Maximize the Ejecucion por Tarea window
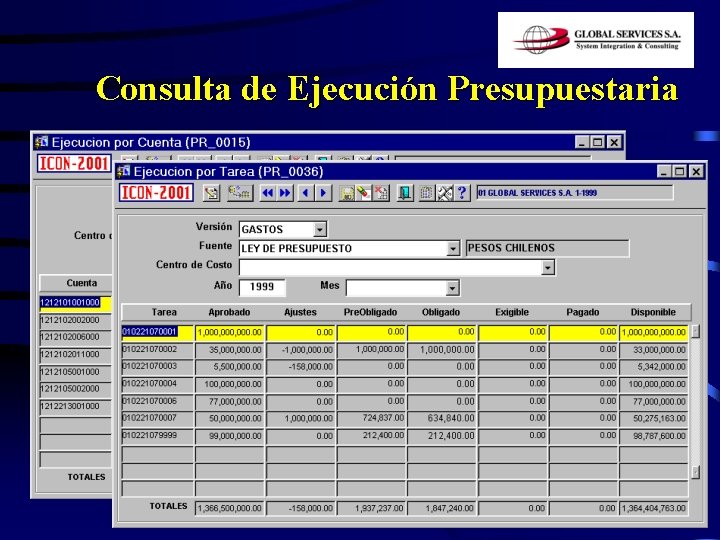 coord(680,172)
